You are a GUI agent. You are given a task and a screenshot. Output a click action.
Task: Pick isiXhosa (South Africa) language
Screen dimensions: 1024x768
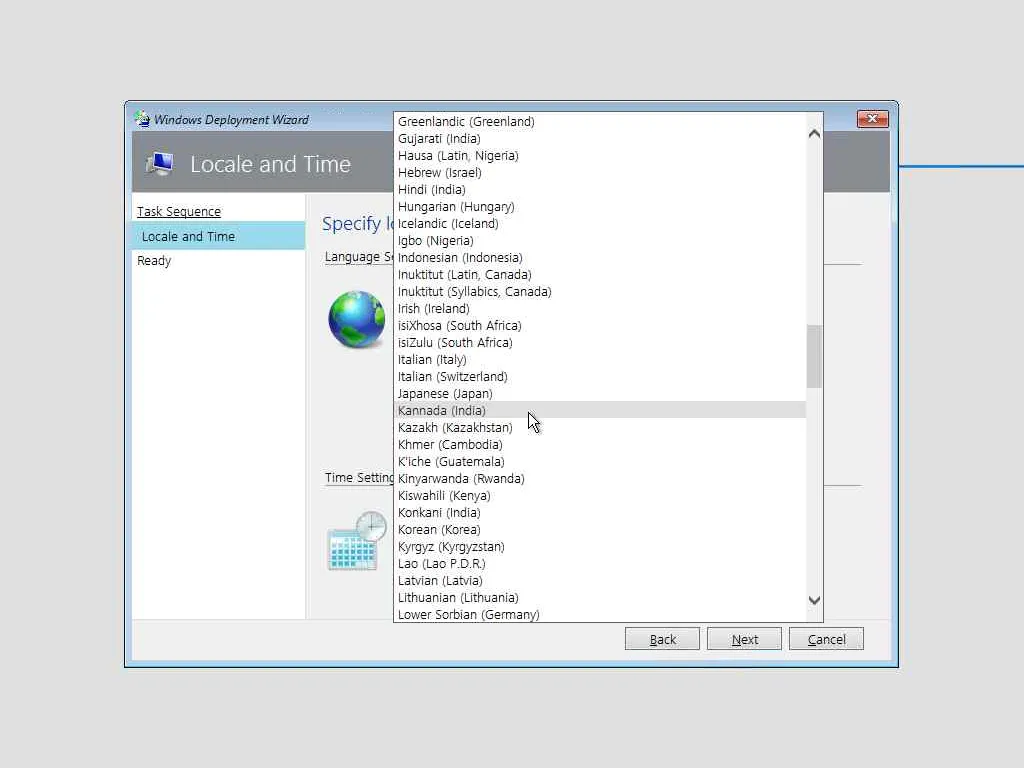[600, 325]
